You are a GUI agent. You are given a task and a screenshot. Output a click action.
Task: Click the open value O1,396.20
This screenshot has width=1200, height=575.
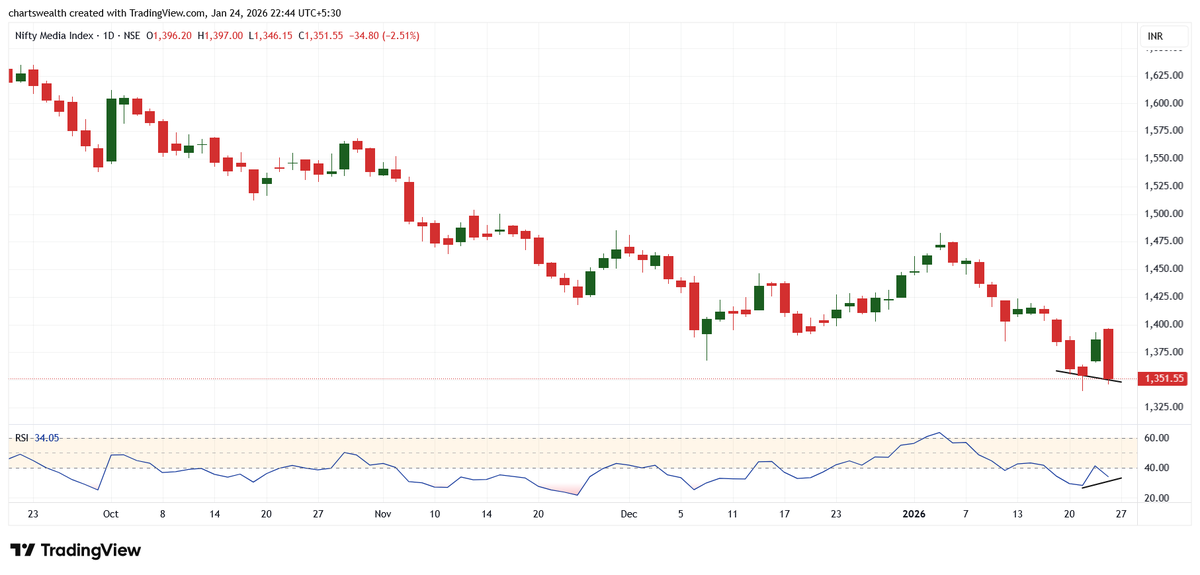(x=169, y=36)
